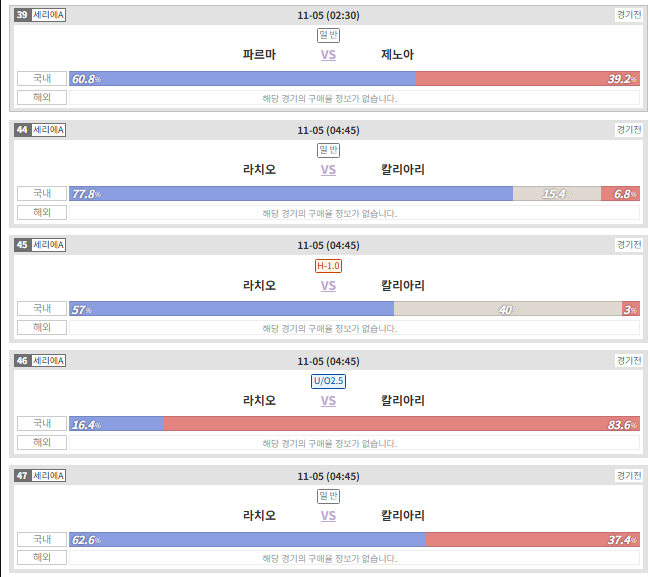Click the 83.6% red bar segment
Image resolution: width=650 pixels, height=577 pixels.
(x=401, y=424)
